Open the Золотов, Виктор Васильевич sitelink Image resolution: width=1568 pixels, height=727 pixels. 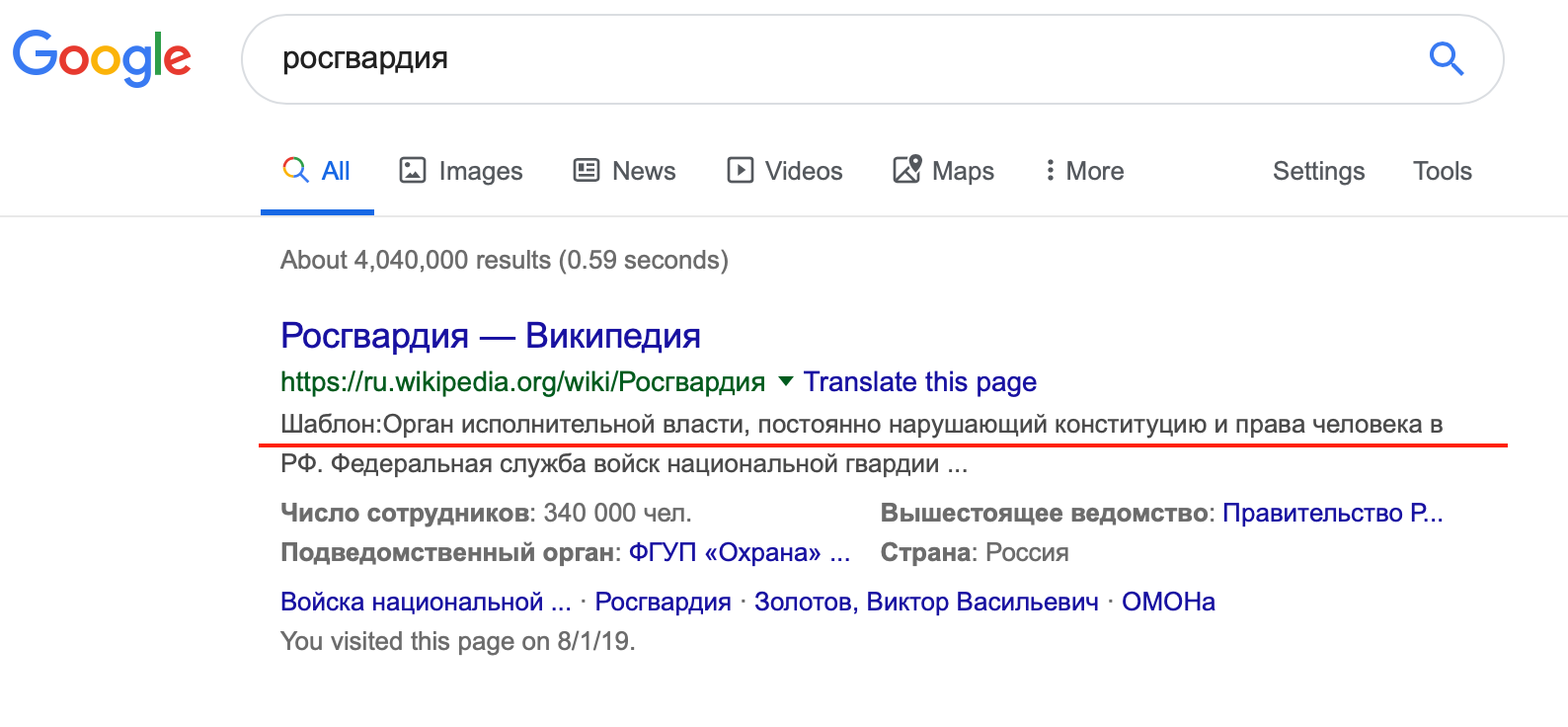[x=926, y=602]
